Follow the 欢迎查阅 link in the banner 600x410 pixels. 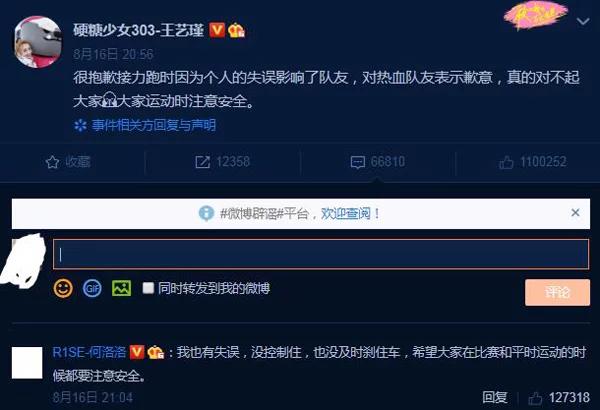(346, 214)
